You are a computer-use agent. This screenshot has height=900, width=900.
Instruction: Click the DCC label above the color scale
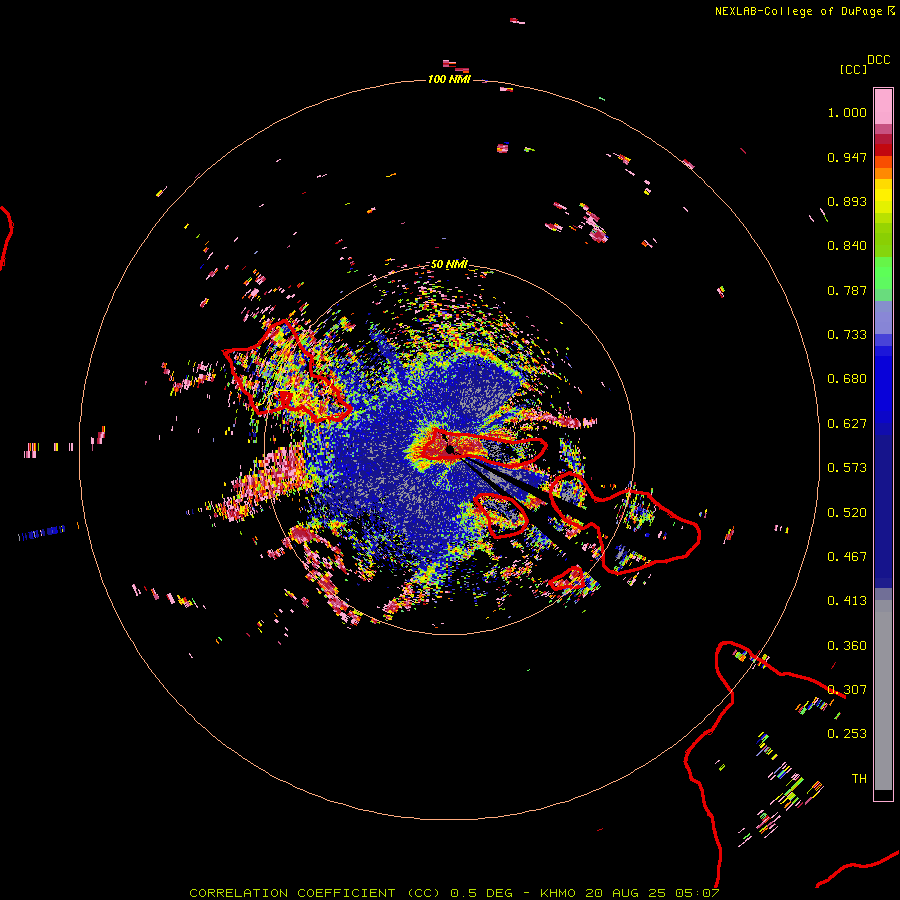click(878, 60)
